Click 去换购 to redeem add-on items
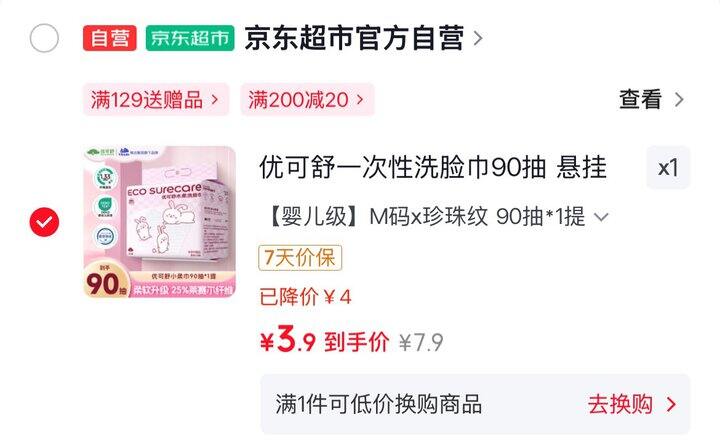The image size is (720, 443). tap(620, 404)
